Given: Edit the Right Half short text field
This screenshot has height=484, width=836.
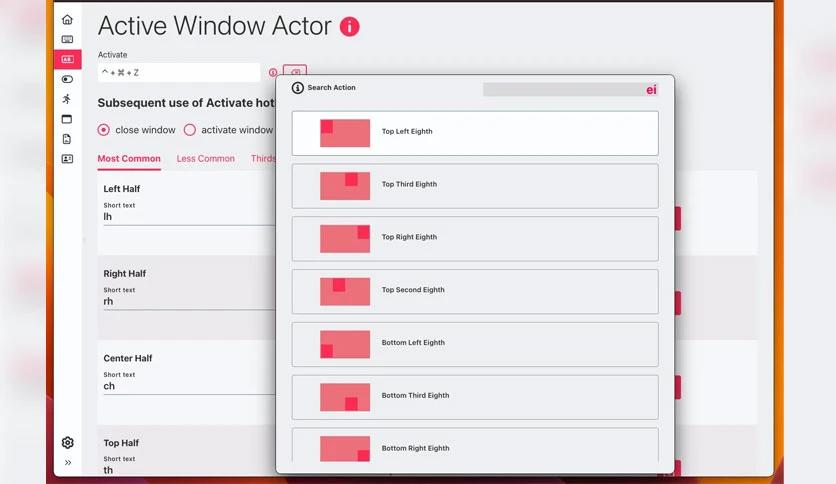Looking at the screenshot, I should [x=189, y=302].
